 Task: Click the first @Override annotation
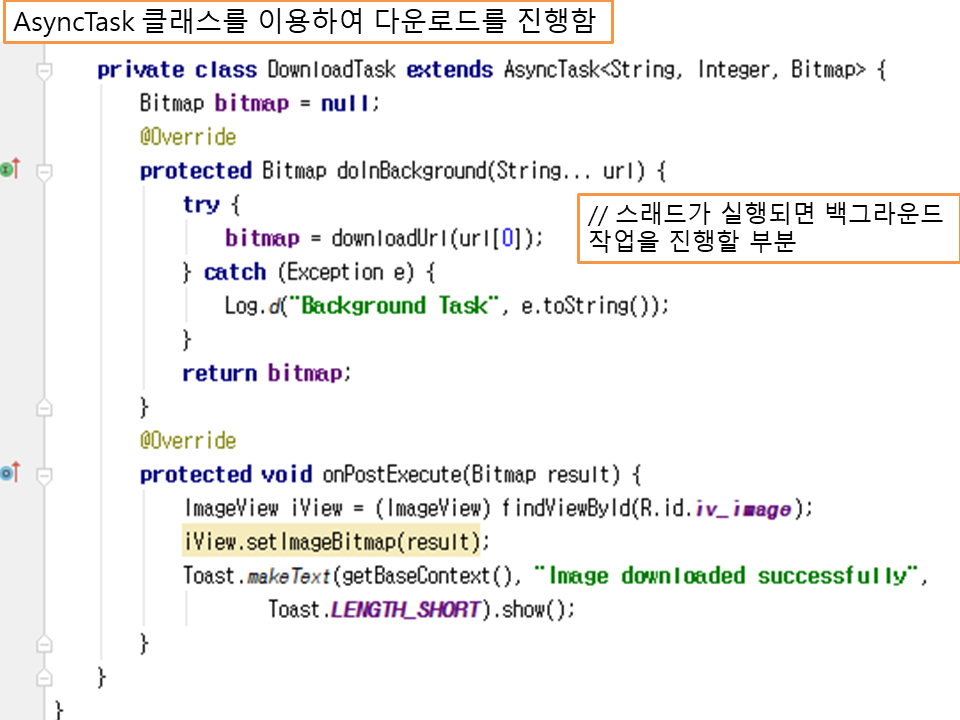(188, 137)
